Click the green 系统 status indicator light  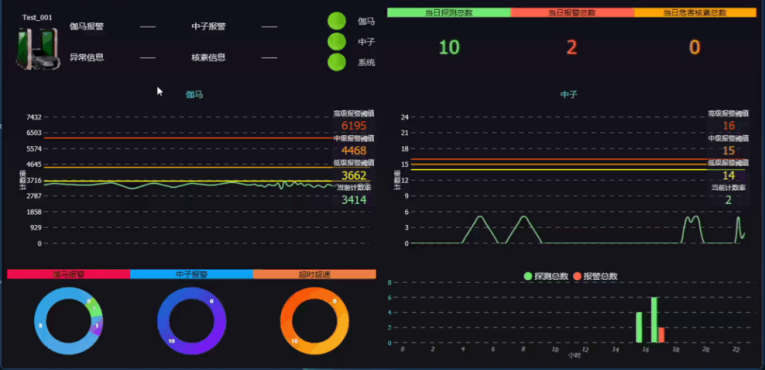point(337,62)
